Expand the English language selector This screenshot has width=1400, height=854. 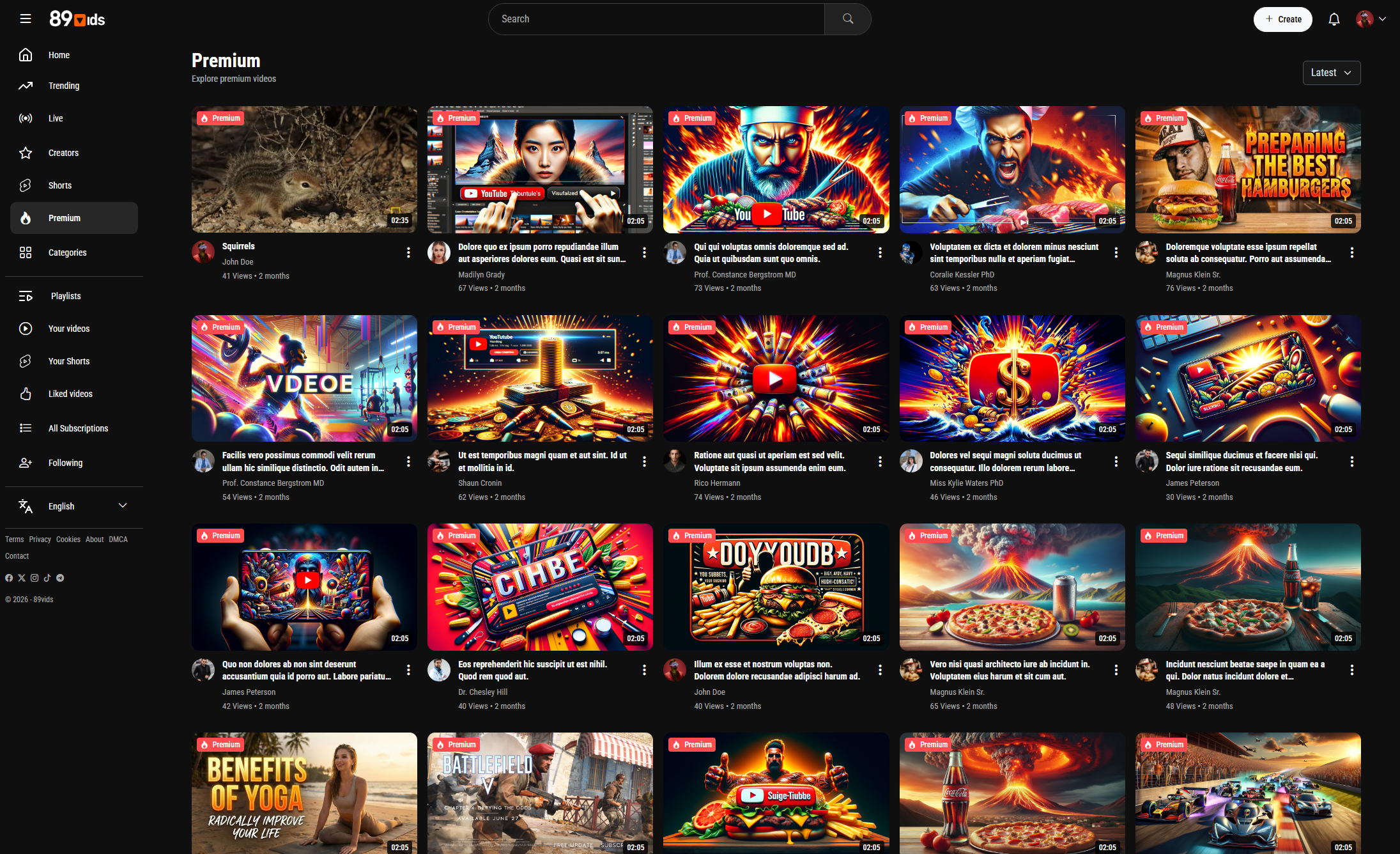(73, 506)
